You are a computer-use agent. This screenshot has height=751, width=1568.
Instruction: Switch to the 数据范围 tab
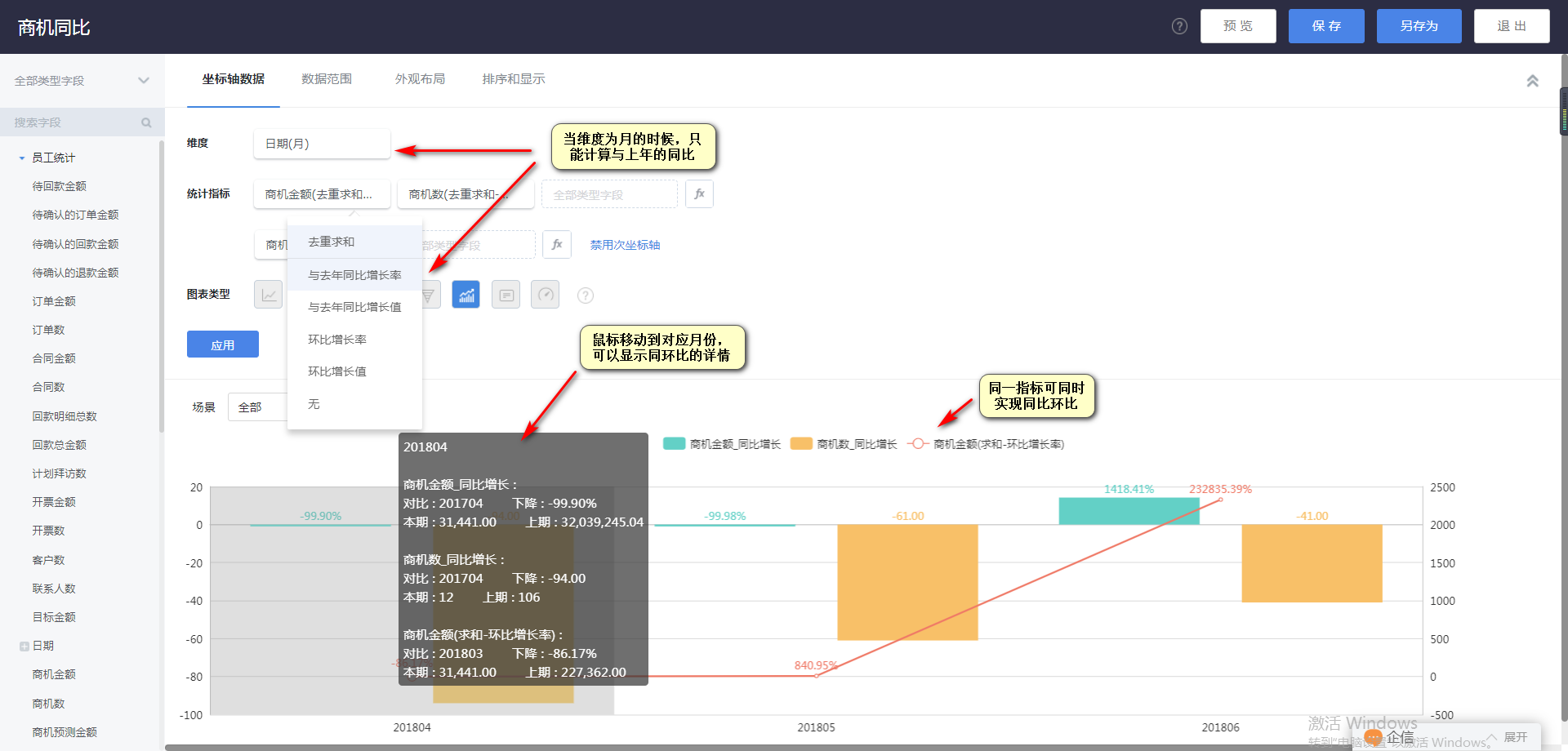point(327,79)
